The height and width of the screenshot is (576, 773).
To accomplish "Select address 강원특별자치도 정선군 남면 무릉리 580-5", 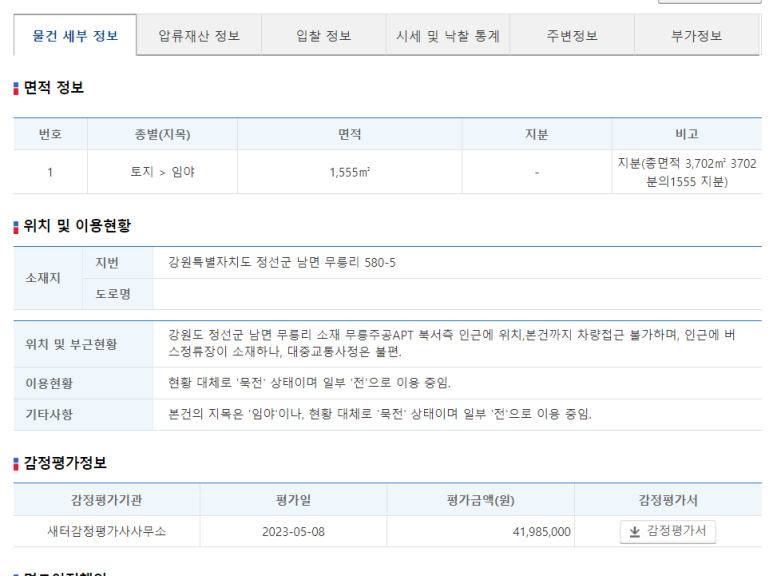I will (x=281, y=262).
